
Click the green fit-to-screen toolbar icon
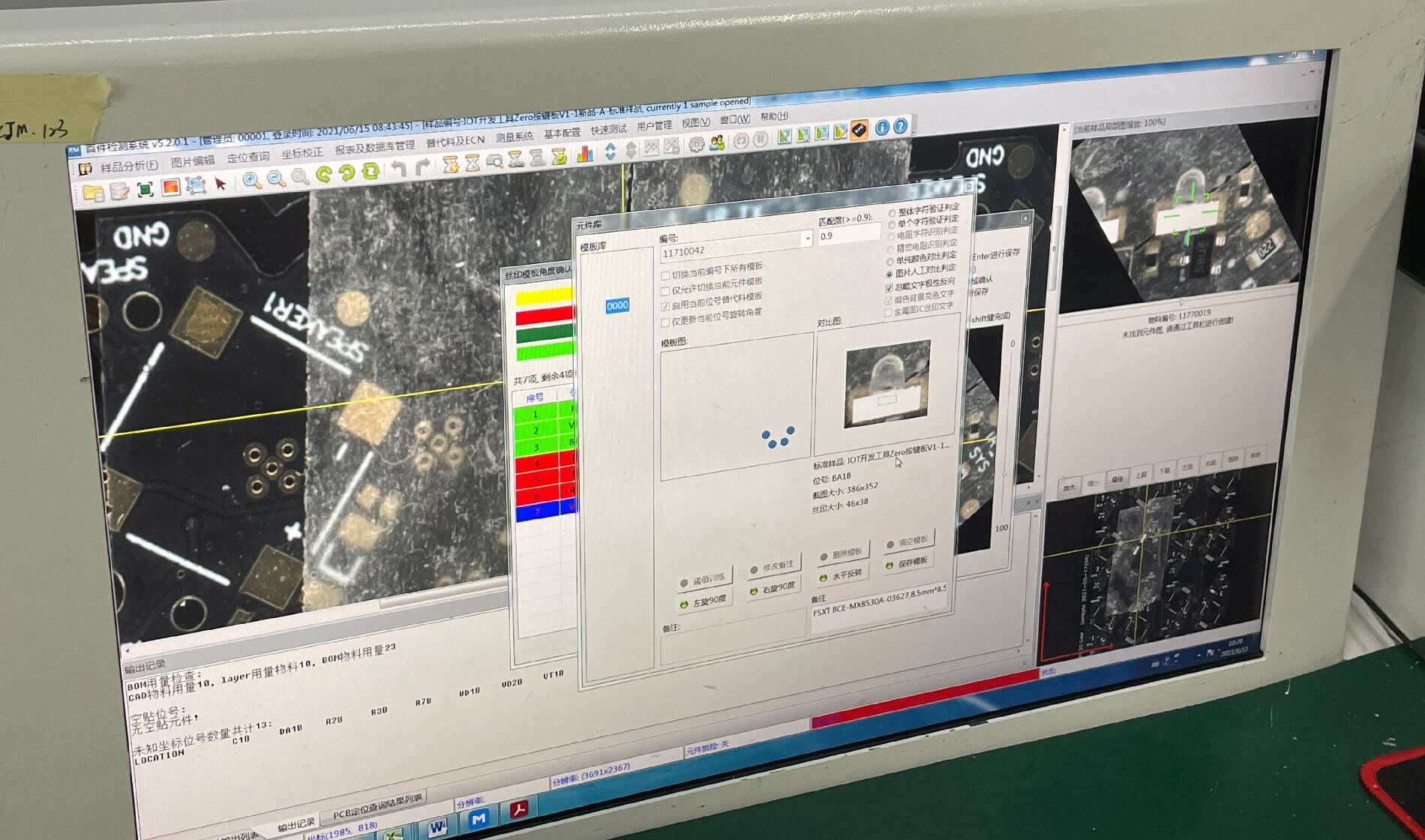pos(145,188)
